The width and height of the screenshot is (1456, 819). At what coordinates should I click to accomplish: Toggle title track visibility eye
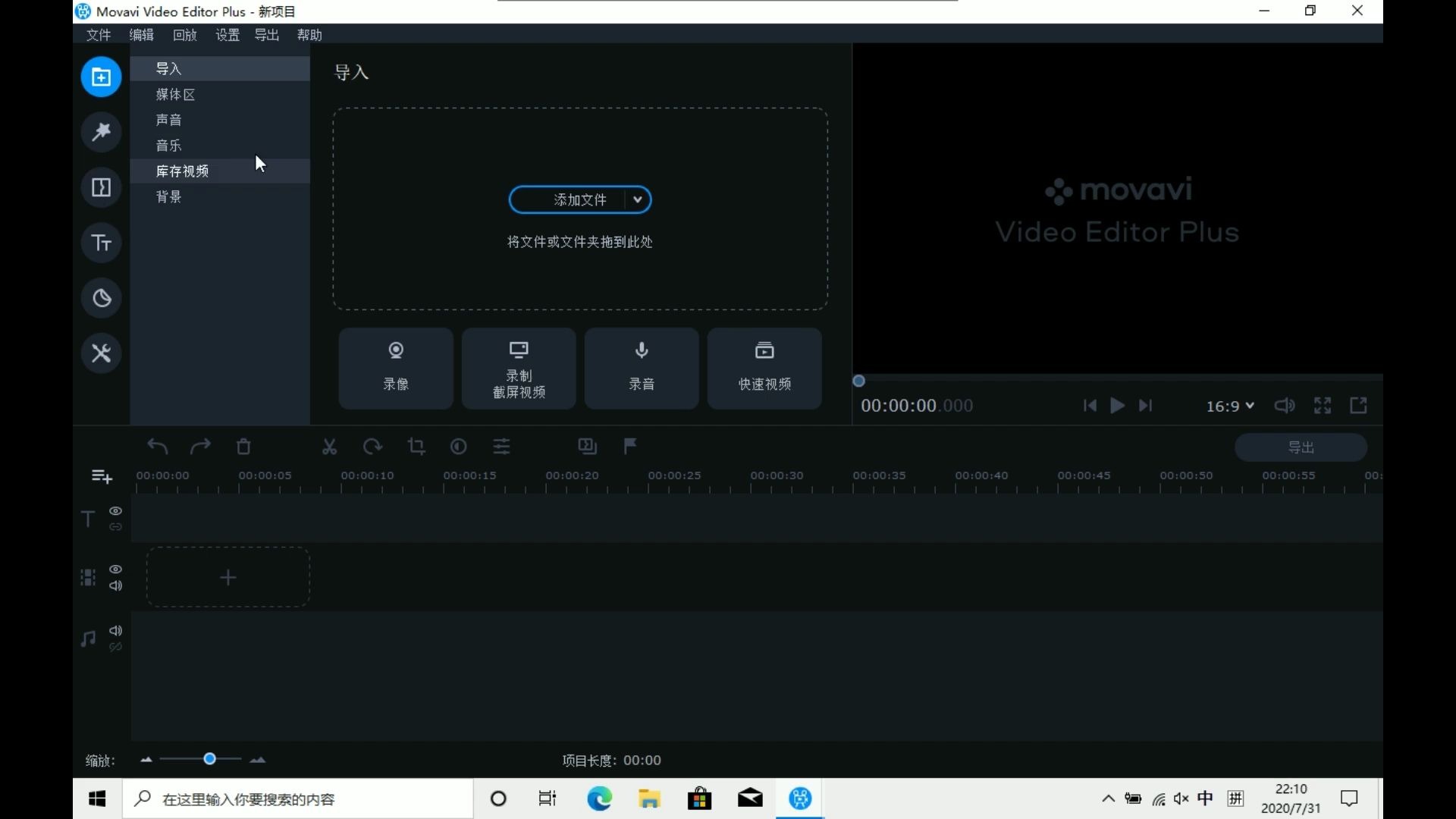pyautogui.click(x=115, y=511)
